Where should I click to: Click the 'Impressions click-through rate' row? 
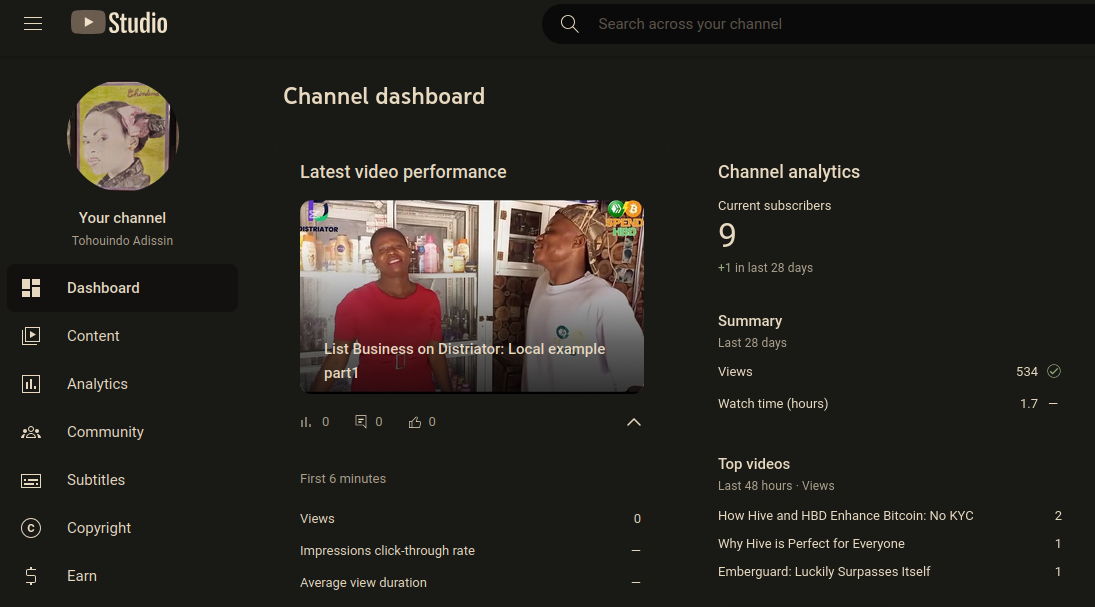tap(471, 550)
